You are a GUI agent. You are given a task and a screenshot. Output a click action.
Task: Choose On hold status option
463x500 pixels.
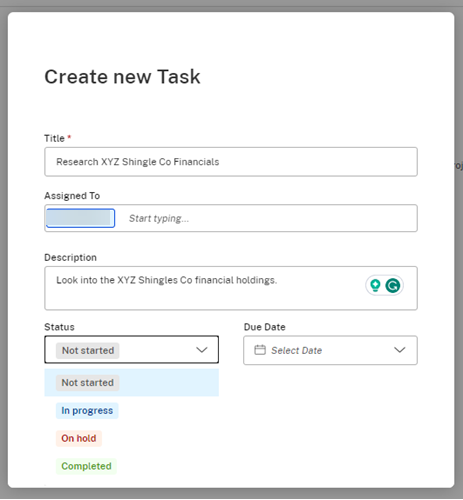[x=79, y=438]
